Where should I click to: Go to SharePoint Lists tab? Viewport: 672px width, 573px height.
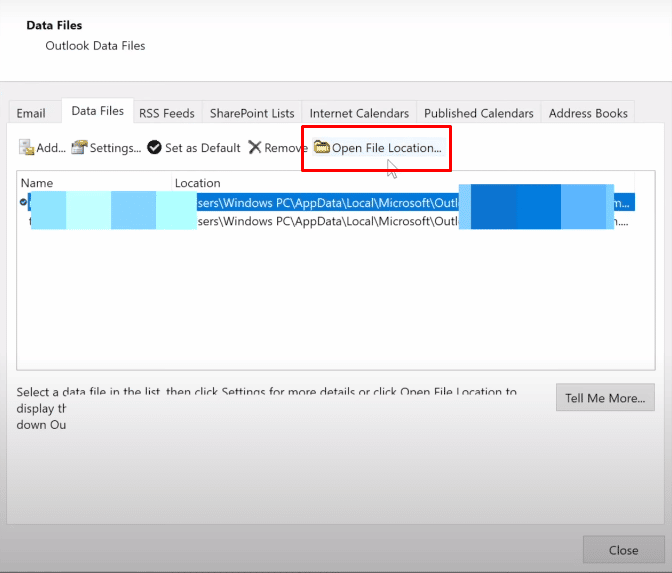(252, 113)
